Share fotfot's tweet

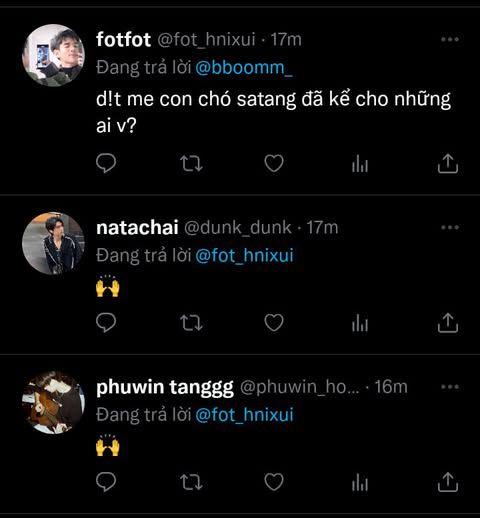coord(448,163)
